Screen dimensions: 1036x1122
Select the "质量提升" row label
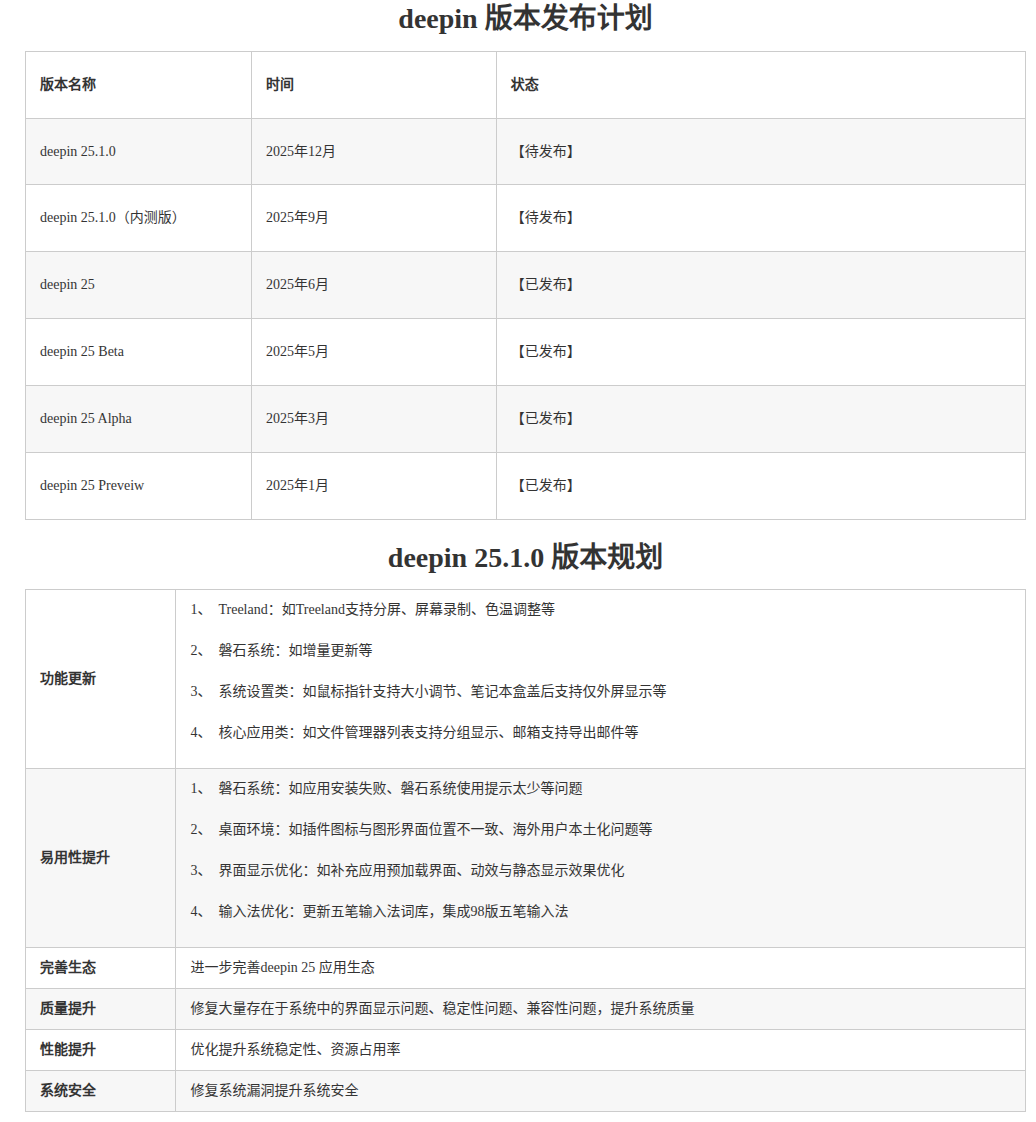[68, 1009]
